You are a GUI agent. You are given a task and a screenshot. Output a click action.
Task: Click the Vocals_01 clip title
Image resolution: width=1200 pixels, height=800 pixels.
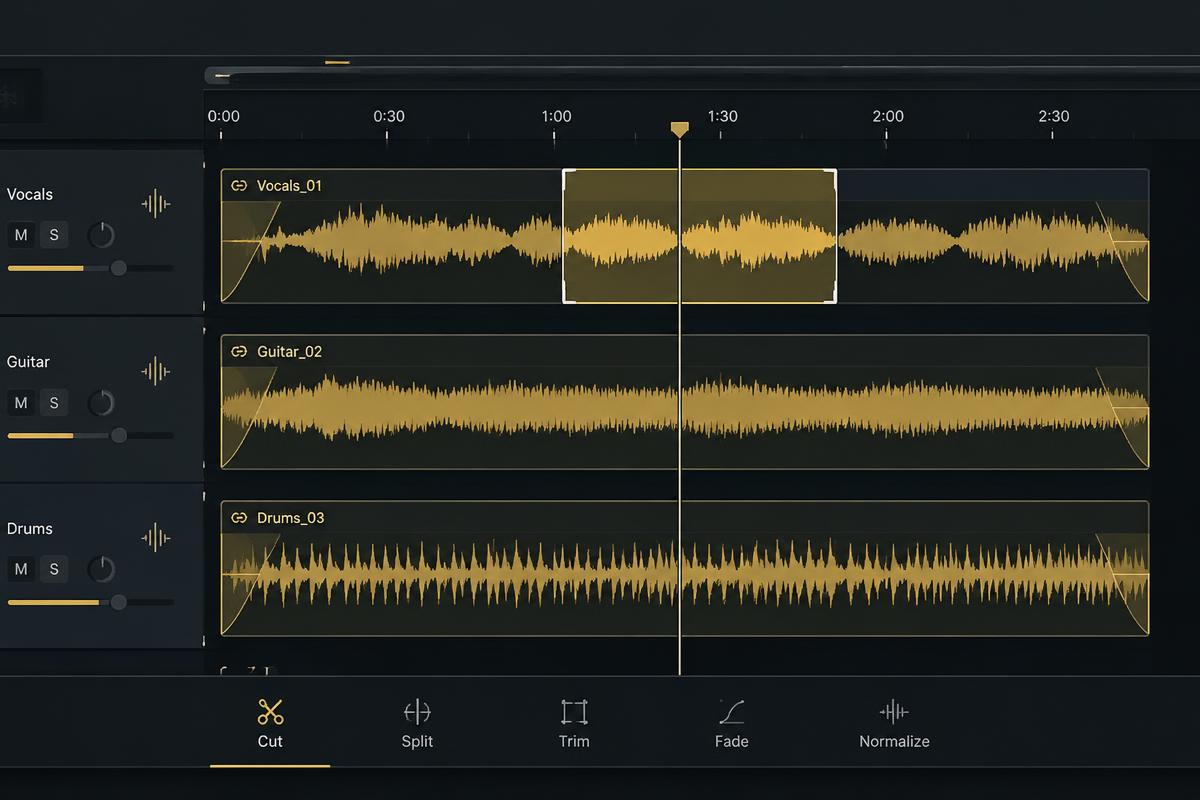(289, 185)
